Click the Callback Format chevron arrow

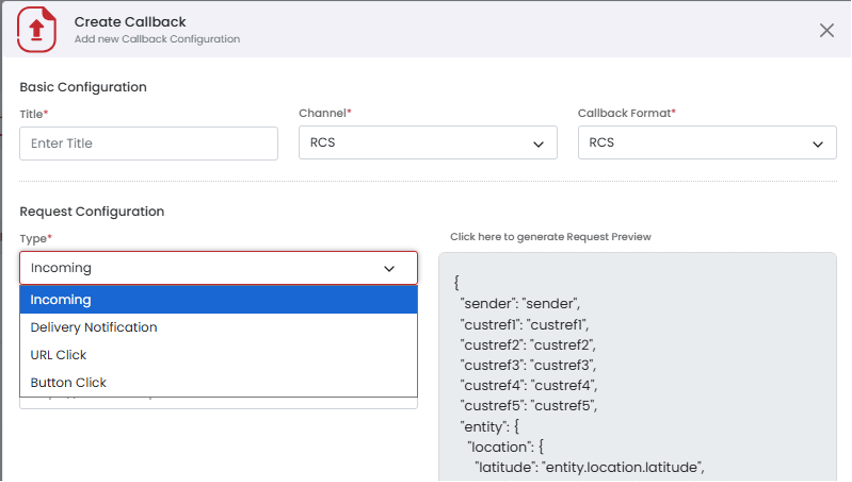[x=817, y=144]
